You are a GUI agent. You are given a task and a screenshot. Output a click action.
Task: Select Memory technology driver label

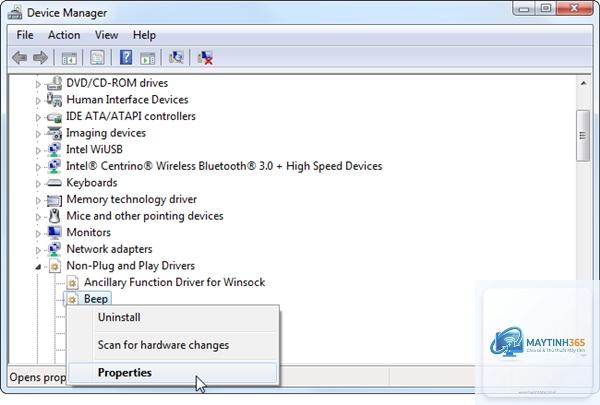[132, 199]
